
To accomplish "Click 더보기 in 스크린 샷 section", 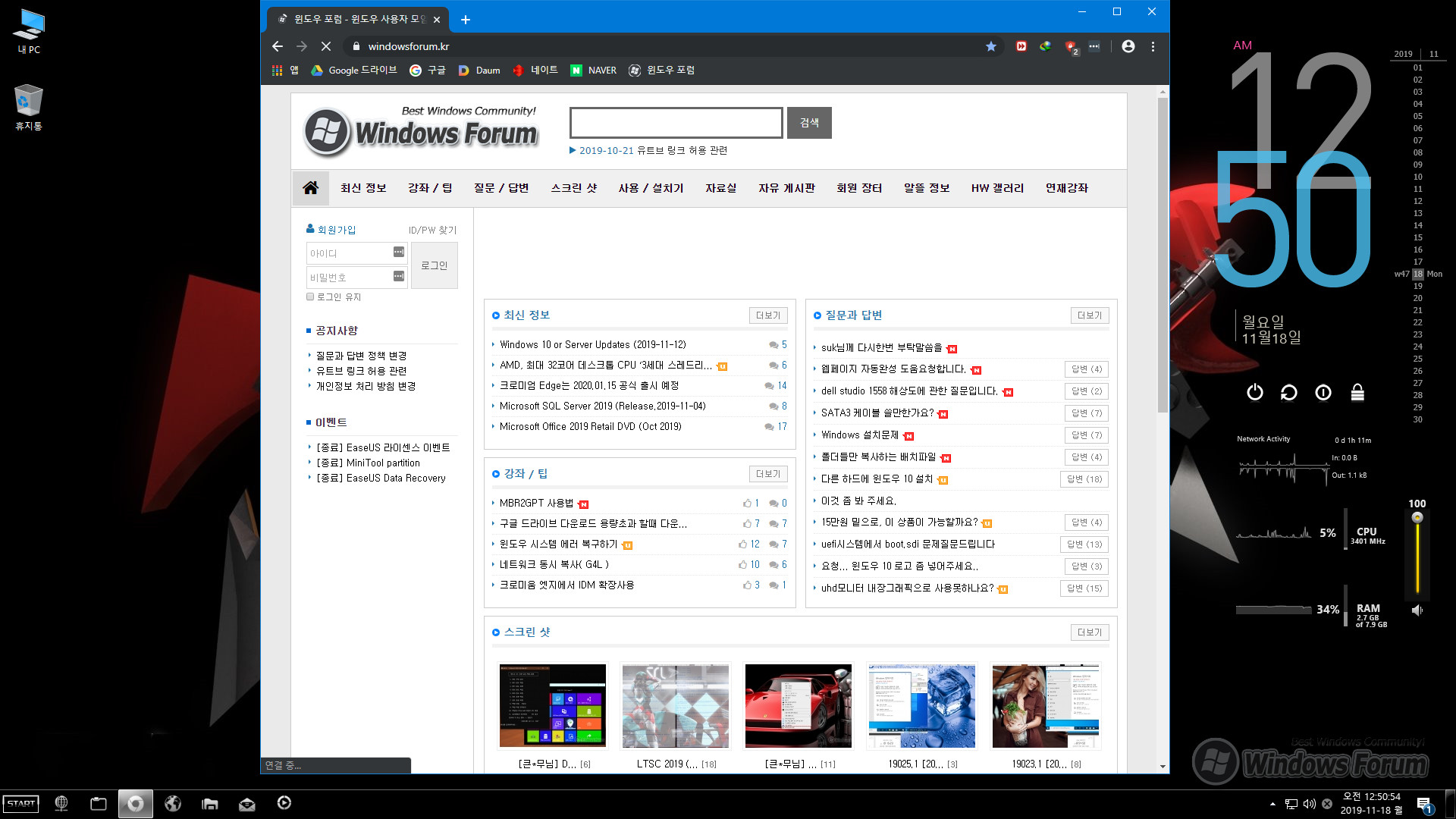I will 1090,632.
